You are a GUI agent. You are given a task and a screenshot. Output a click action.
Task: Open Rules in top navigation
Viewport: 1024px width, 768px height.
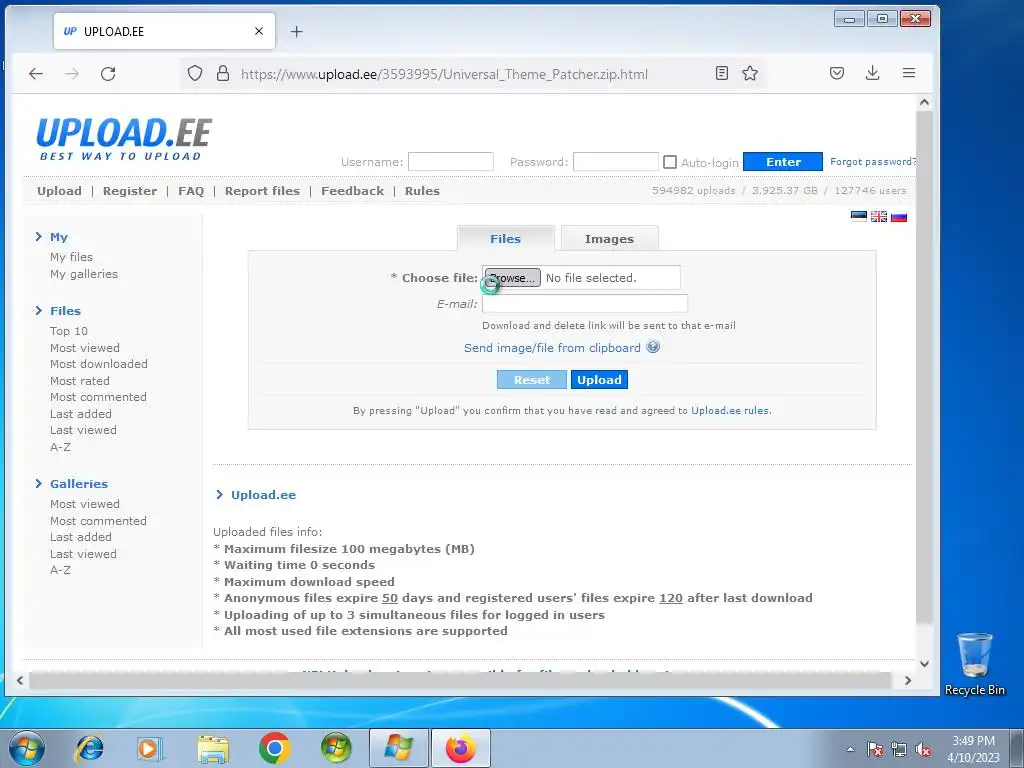tap(422, 191)
